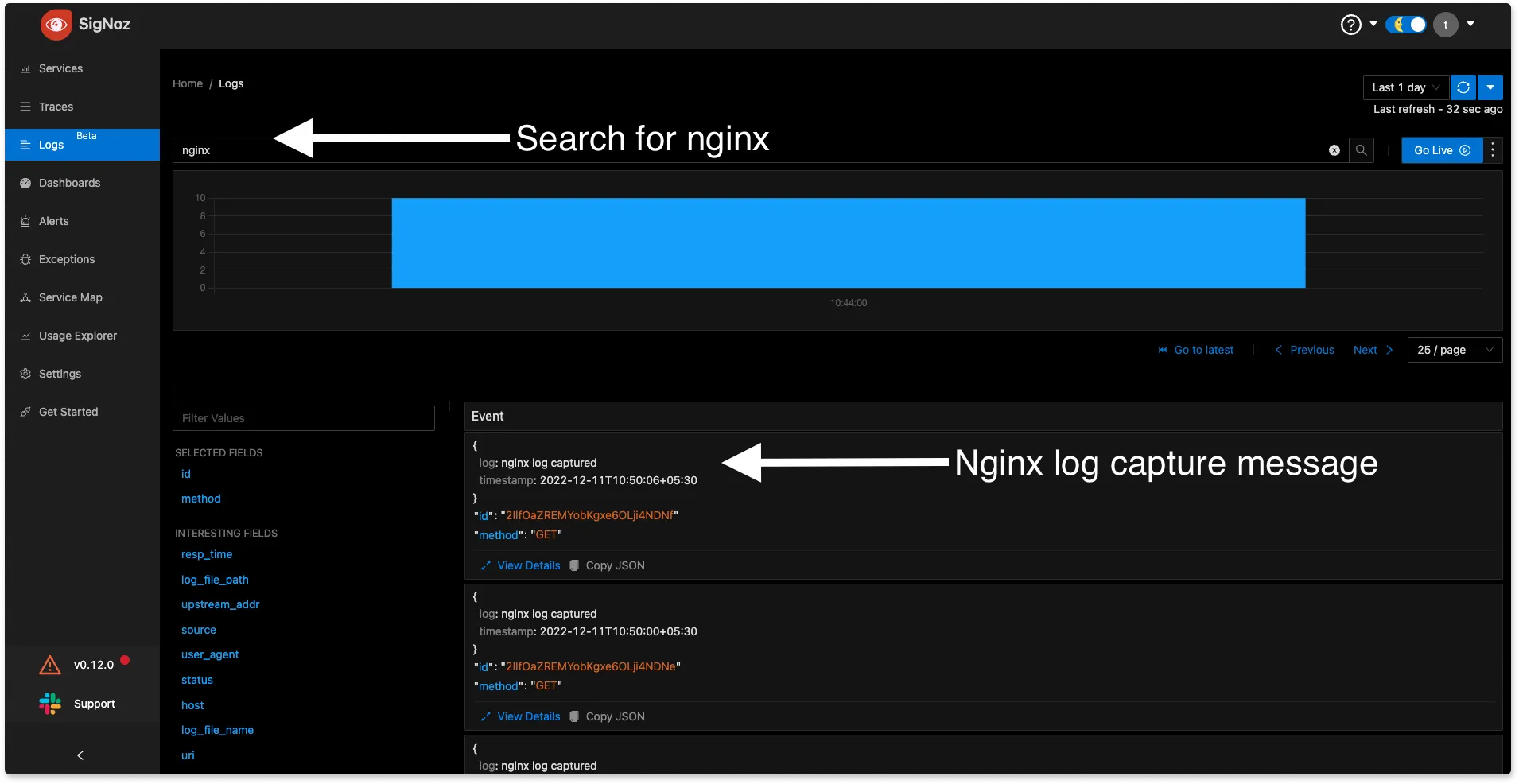Screen dimensions: 1519x784
Task: Click the Event column header
Action: 488,416
